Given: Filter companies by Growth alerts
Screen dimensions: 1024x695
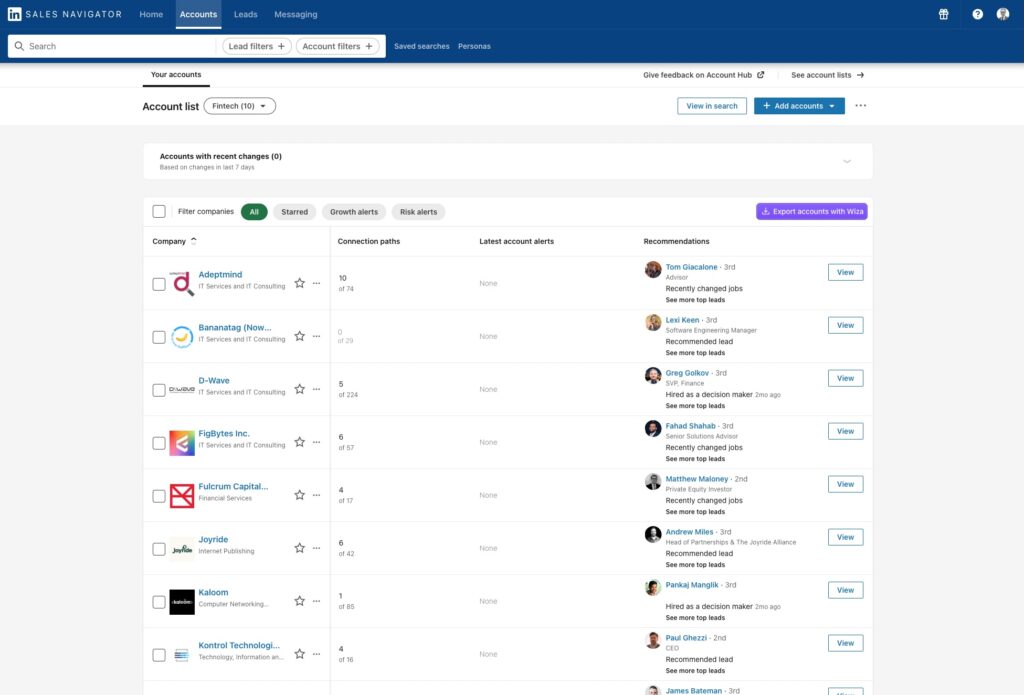Looking at the screenshot, I should coord(354,212).
